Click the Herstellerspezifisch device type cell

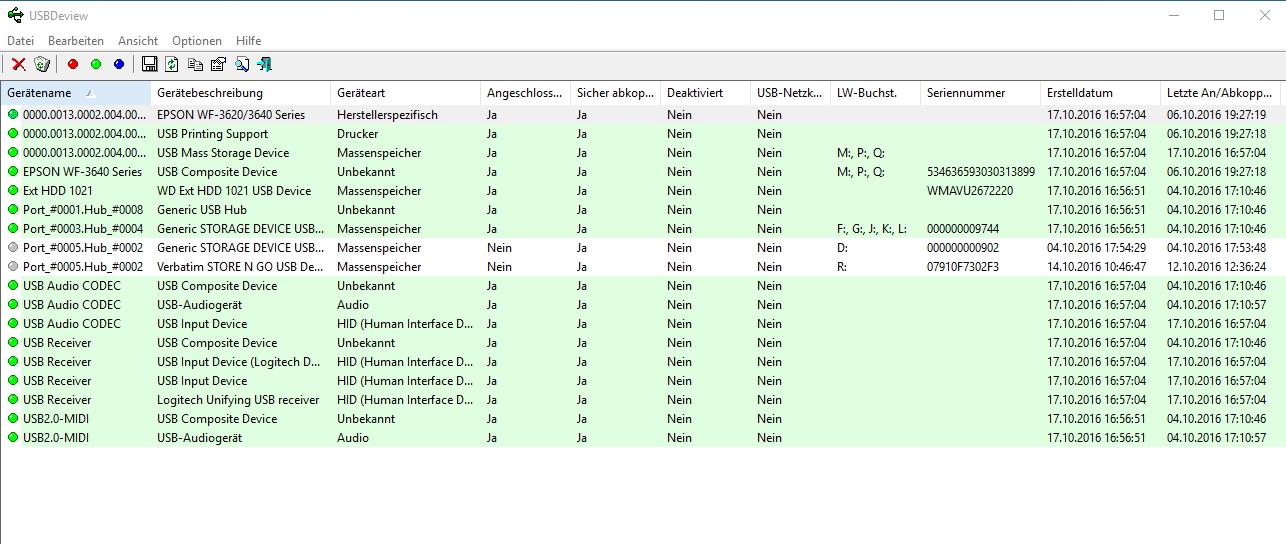(x=387, y=115)
